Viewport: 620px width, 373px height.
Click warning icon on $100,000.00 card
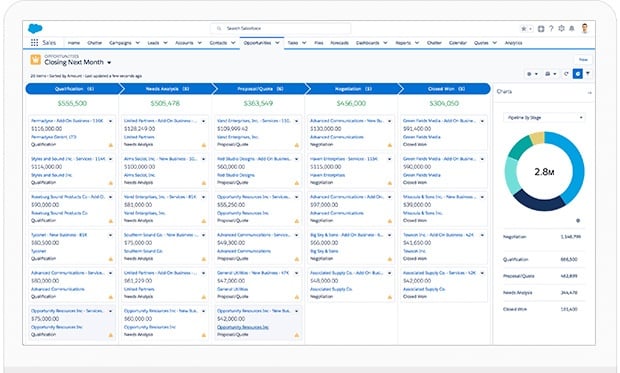pos(204,183)
